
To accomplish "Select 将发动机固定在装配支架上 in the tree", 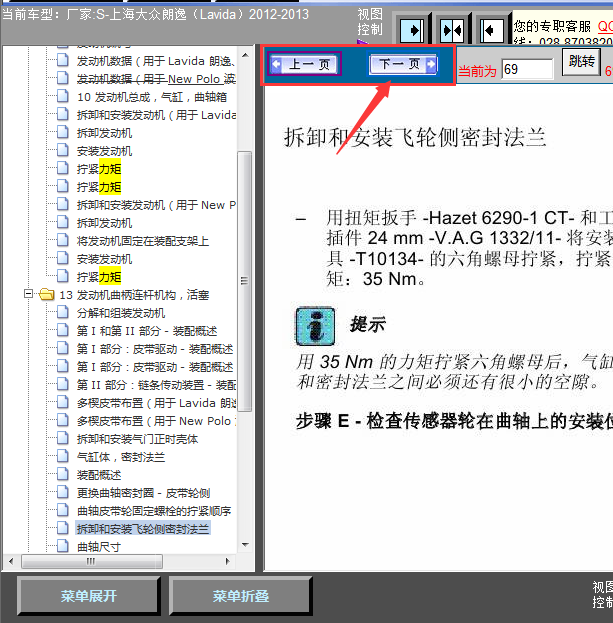I will (x=143, y=241).
